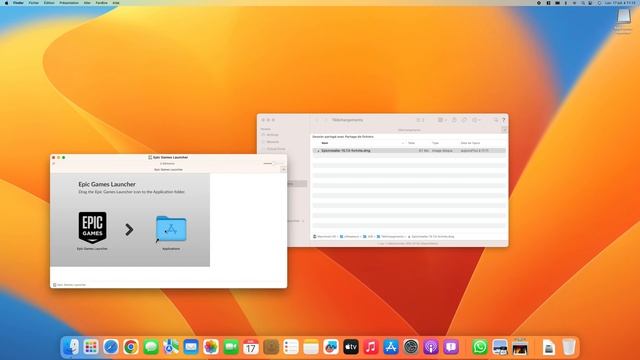
Task: Open Music from the Dock
Action: pyautogui.click(x=371, y=347)
